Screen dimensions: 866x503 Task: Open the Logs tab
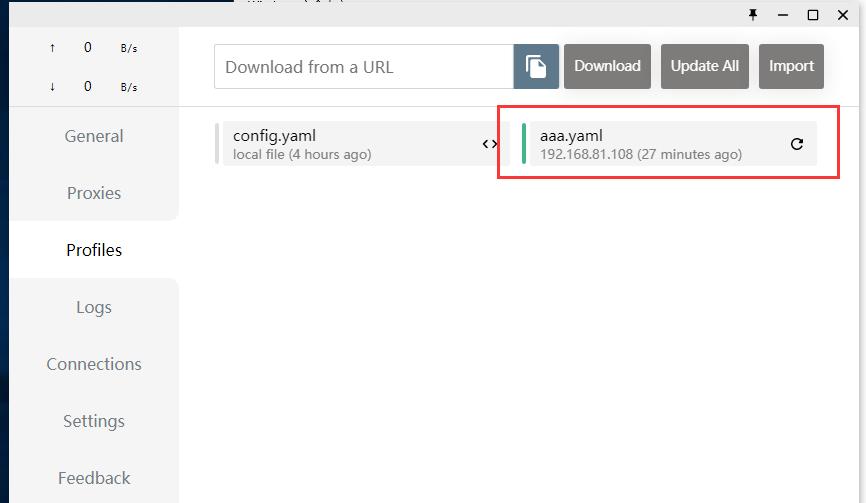[94, 307]
